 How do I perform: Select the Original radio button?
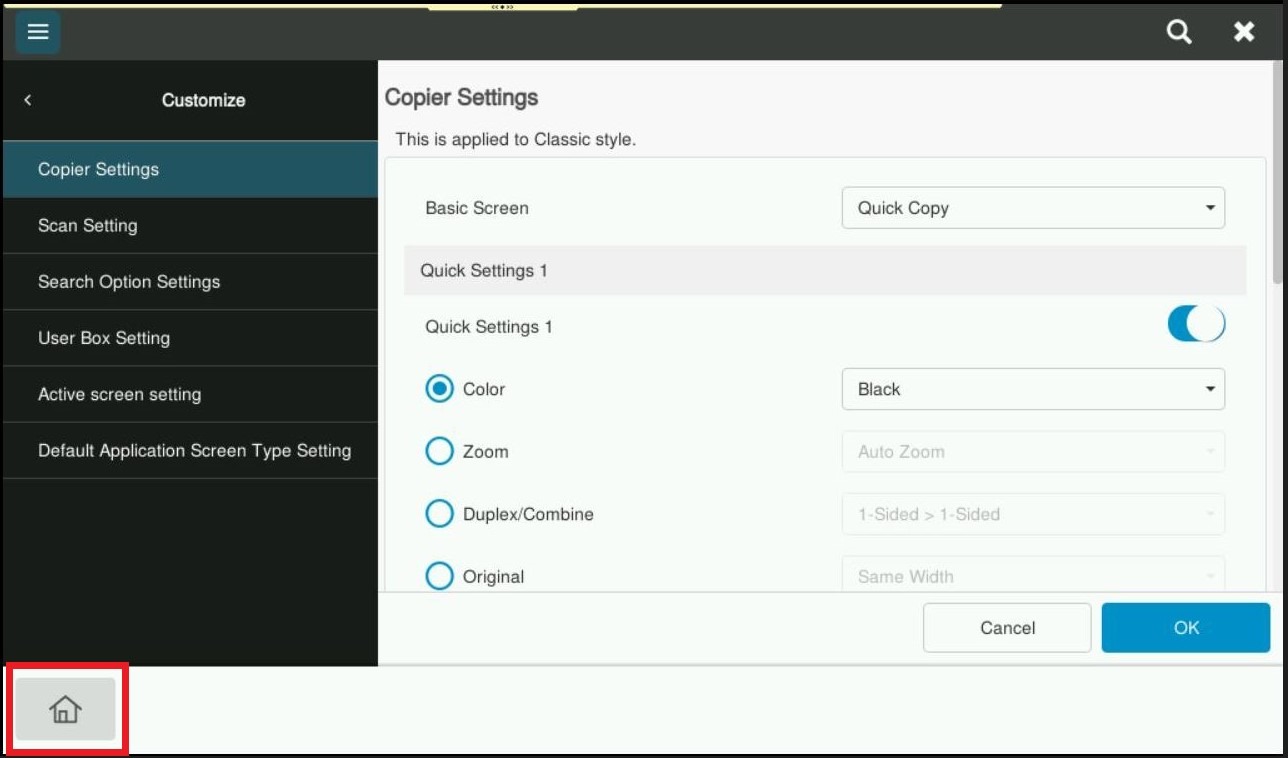tap(439, 576)
